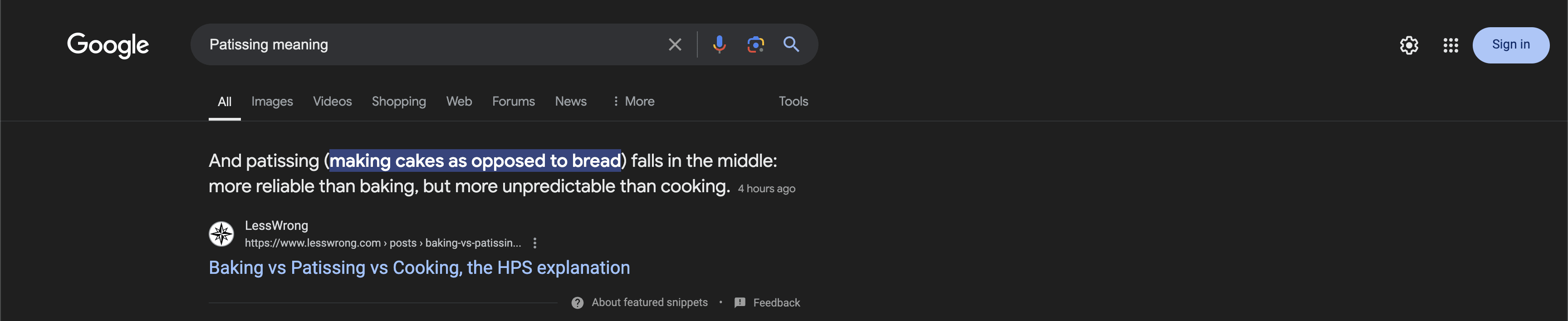Image resolution: width=1568 pixels, height=321 pixels.
Task: Start voice search with microphone icon
Action: 719,44
